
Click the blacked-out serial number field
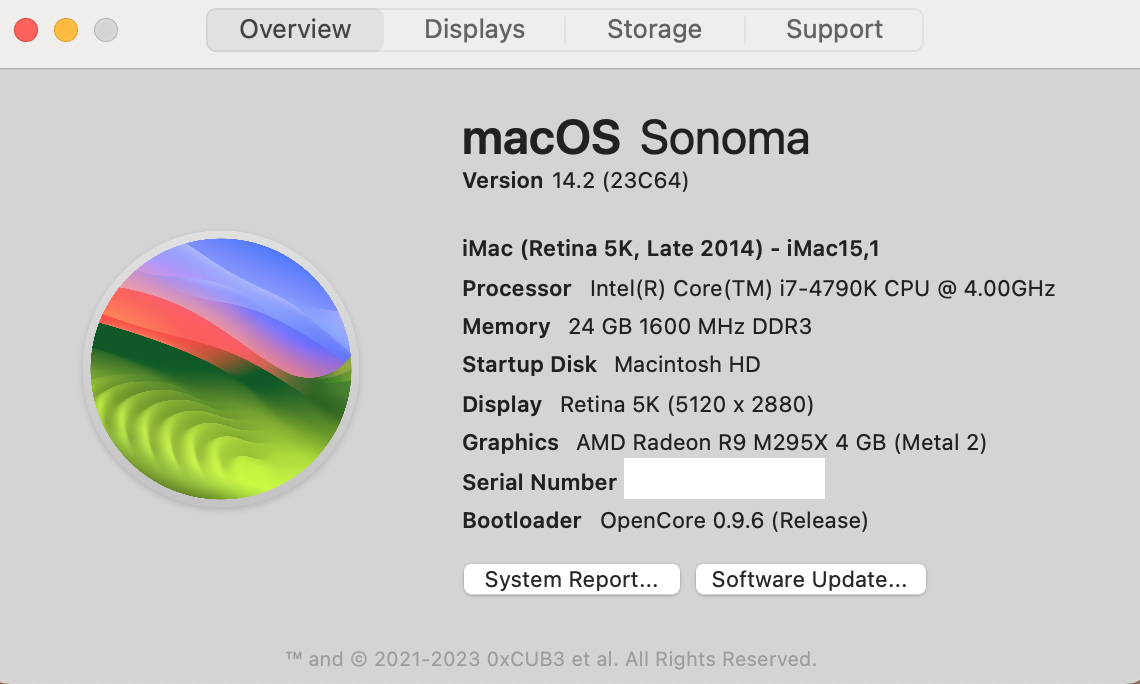tap(724, 479)
